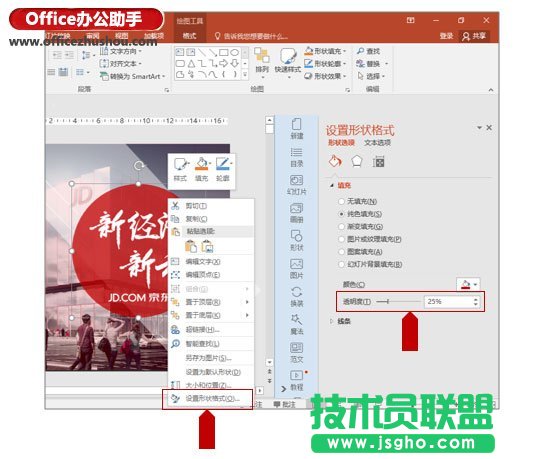Select the 图片或纹理填充(P) radio button
538x459 pixels.
click(341, 239)
